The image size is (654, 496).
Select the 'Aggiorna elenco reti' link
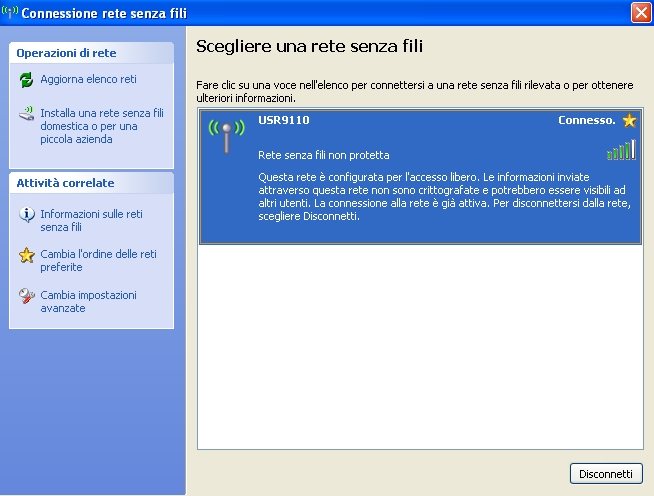pyautogui.click(x=88, y=79)
